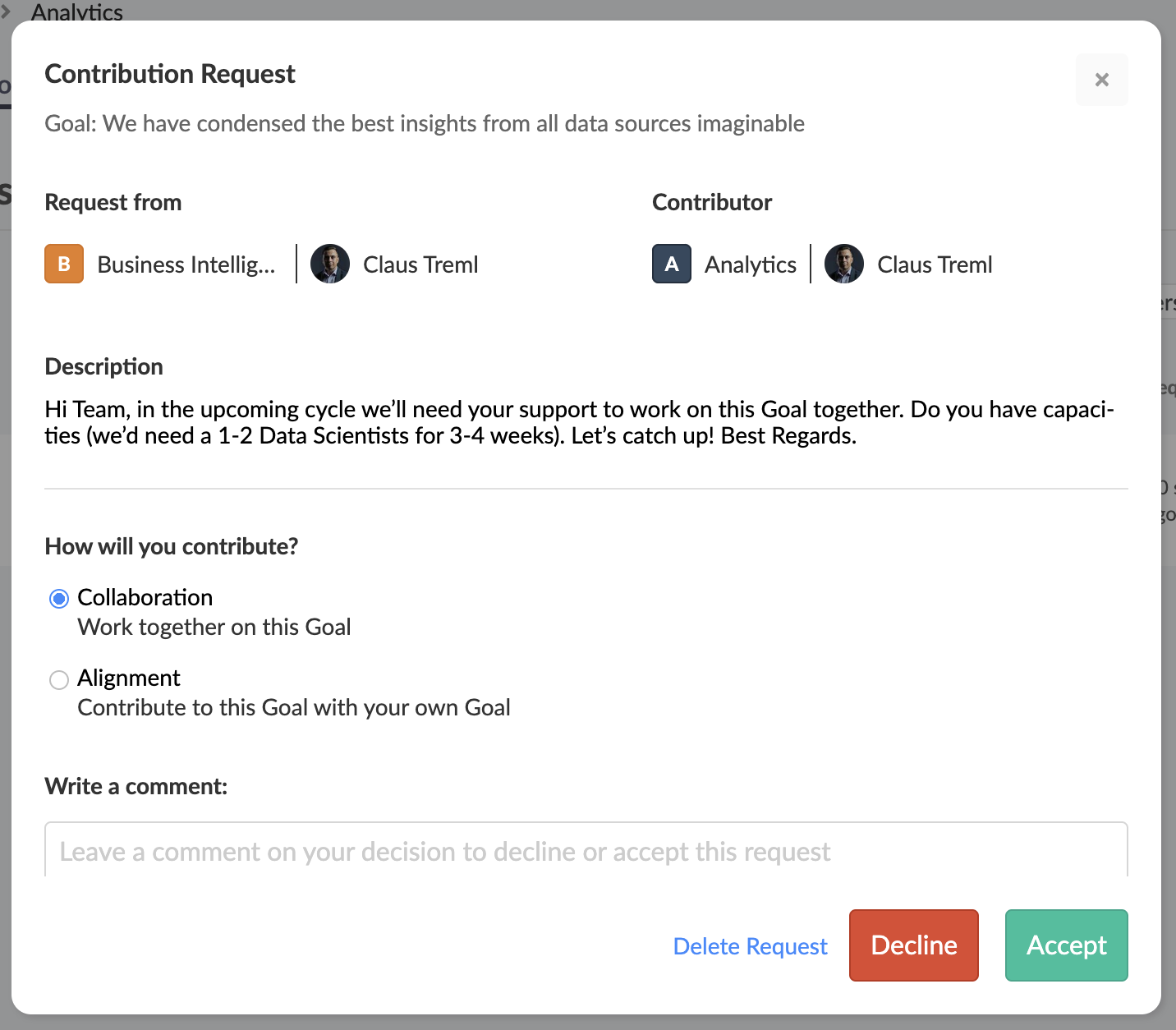The height and width of the screenshot is (1030, 1176).
Task: Click 'Work together on this Goal' text
Action: tap(214, 627)
